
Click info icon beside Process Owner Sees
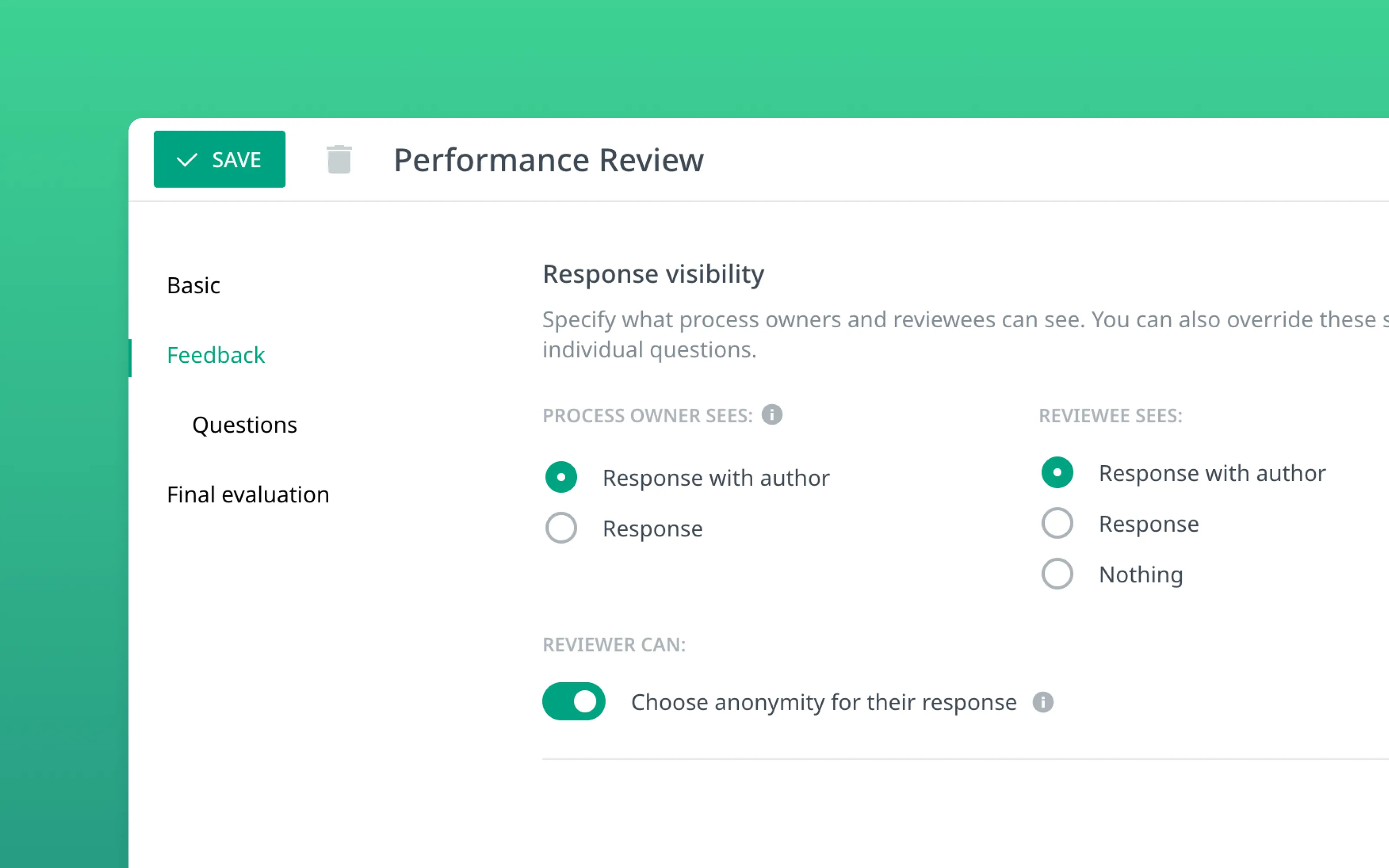pos(771,414)
